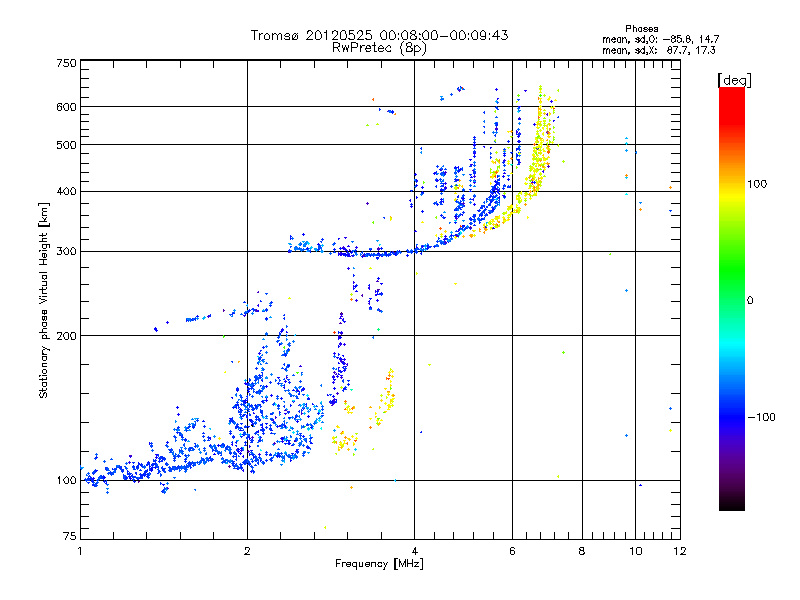Select the 'RwPretec (8p)' subtitle text
Viewport: 800px width, 600px height.
coord(379,48)
